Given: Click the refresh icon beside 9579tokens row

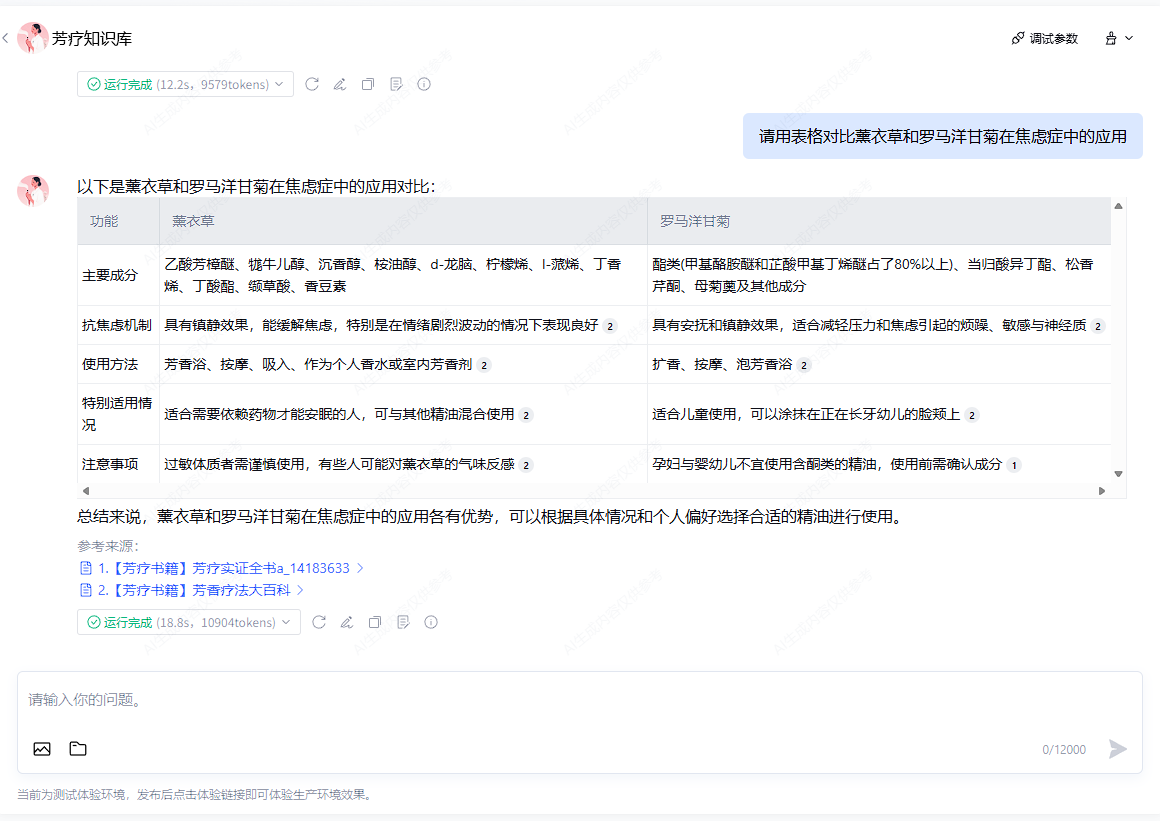Looking at the screenshot, I should coord(312,84).
